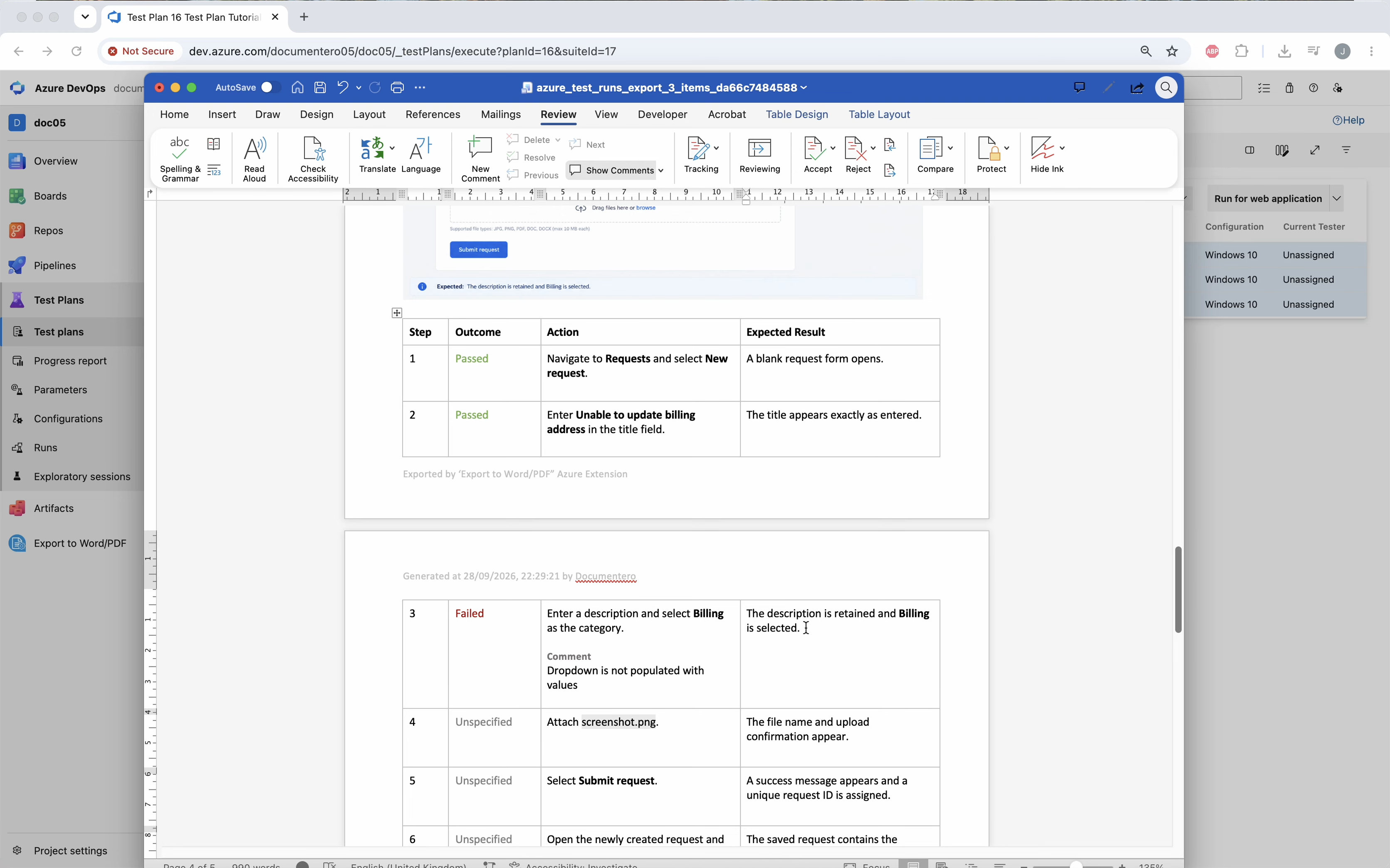Open search in Word title bar
The image size is (1390, 868).
(x=1166, y=88)
